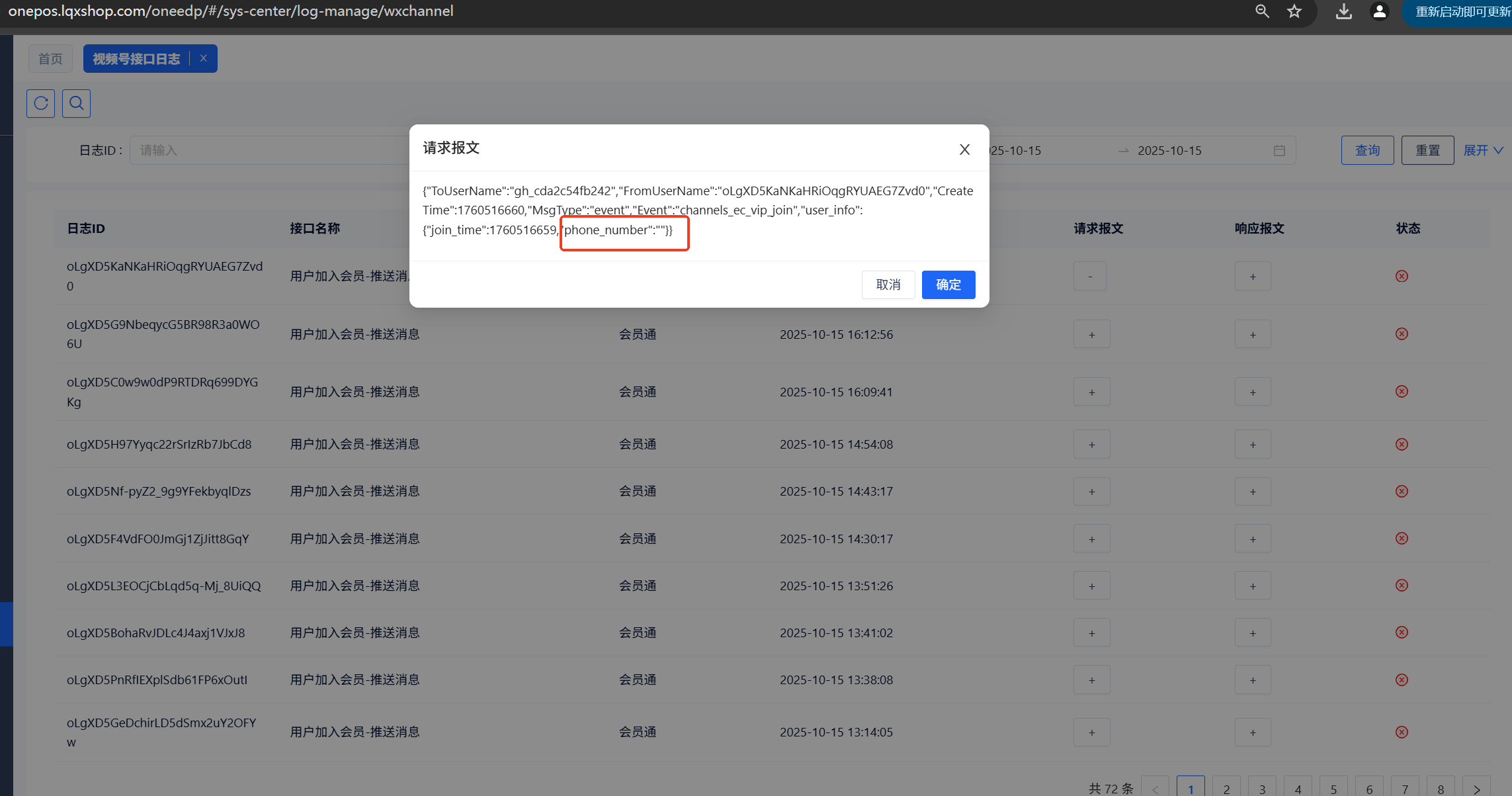Switch to the 首页 tab
Viewport: 1512px width, 796px height.
[x=50, y=59]
